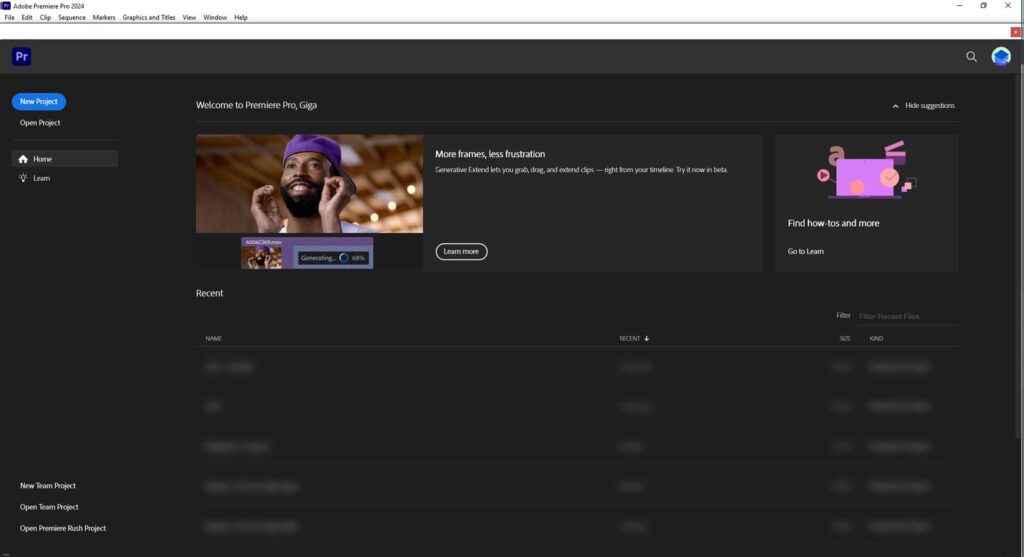
Task: Open the Graphics and Titles menu
Action: pyautogui.click(x=149, y=18)
